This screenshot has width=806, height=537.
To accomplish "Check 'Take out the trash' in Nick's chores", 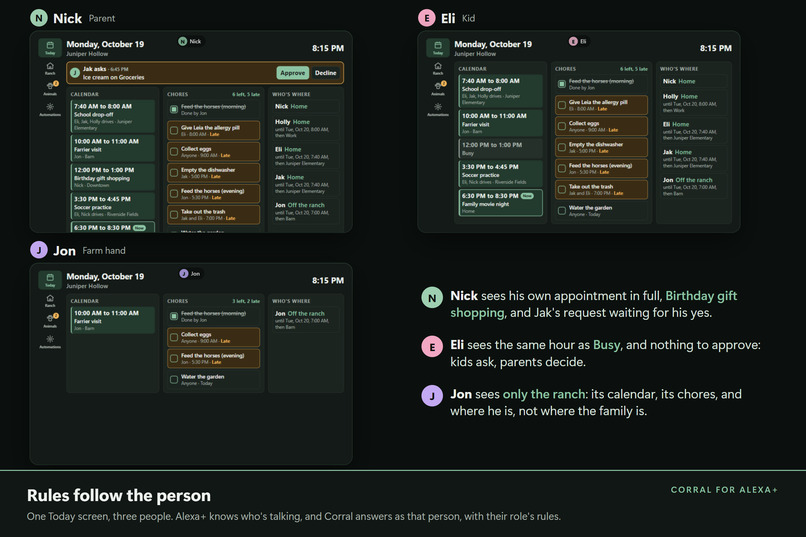I will point(174,215).
